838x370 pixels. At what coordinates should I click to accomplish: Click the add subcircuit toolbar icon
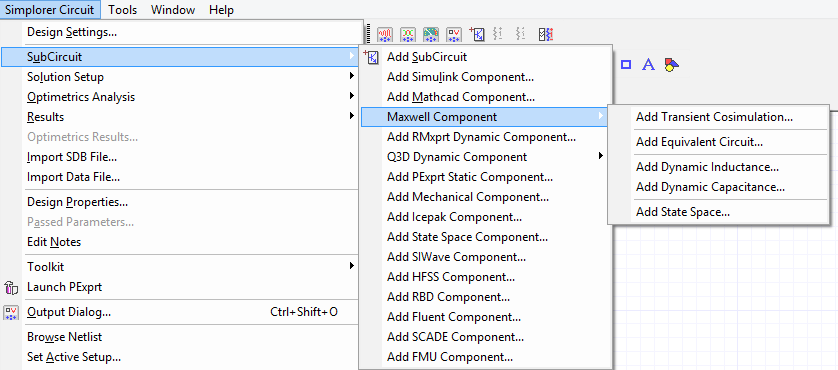477,34
